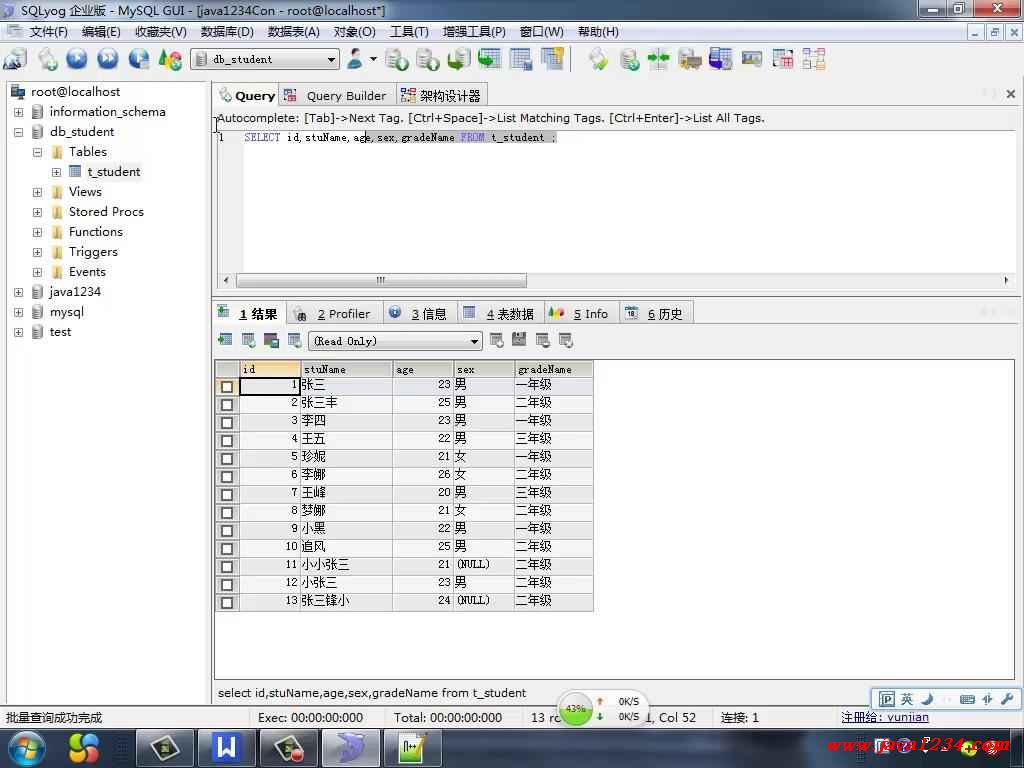
Task: Click the save floppy icon in result toolbar
Action: [x=271, y=341]
